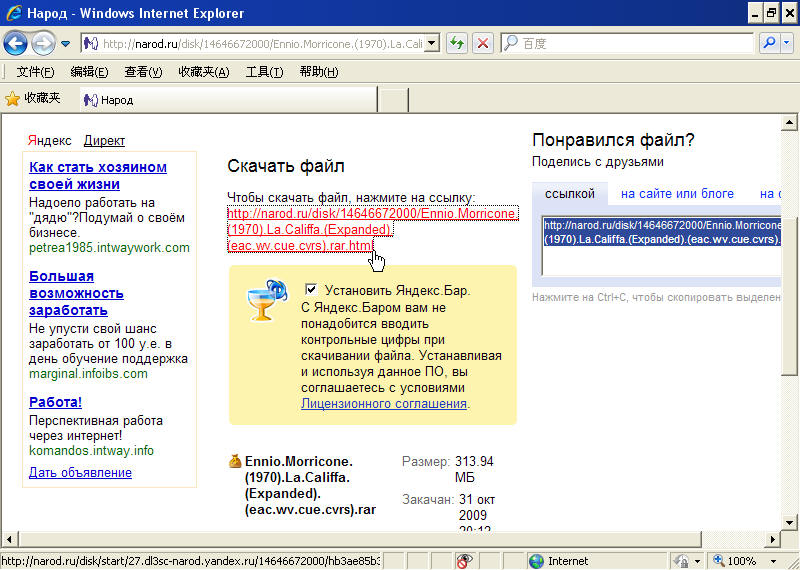The width and height of the screenshot is (800, 570).
Task: Click the address bar URL field
Action: click(263, 44)
